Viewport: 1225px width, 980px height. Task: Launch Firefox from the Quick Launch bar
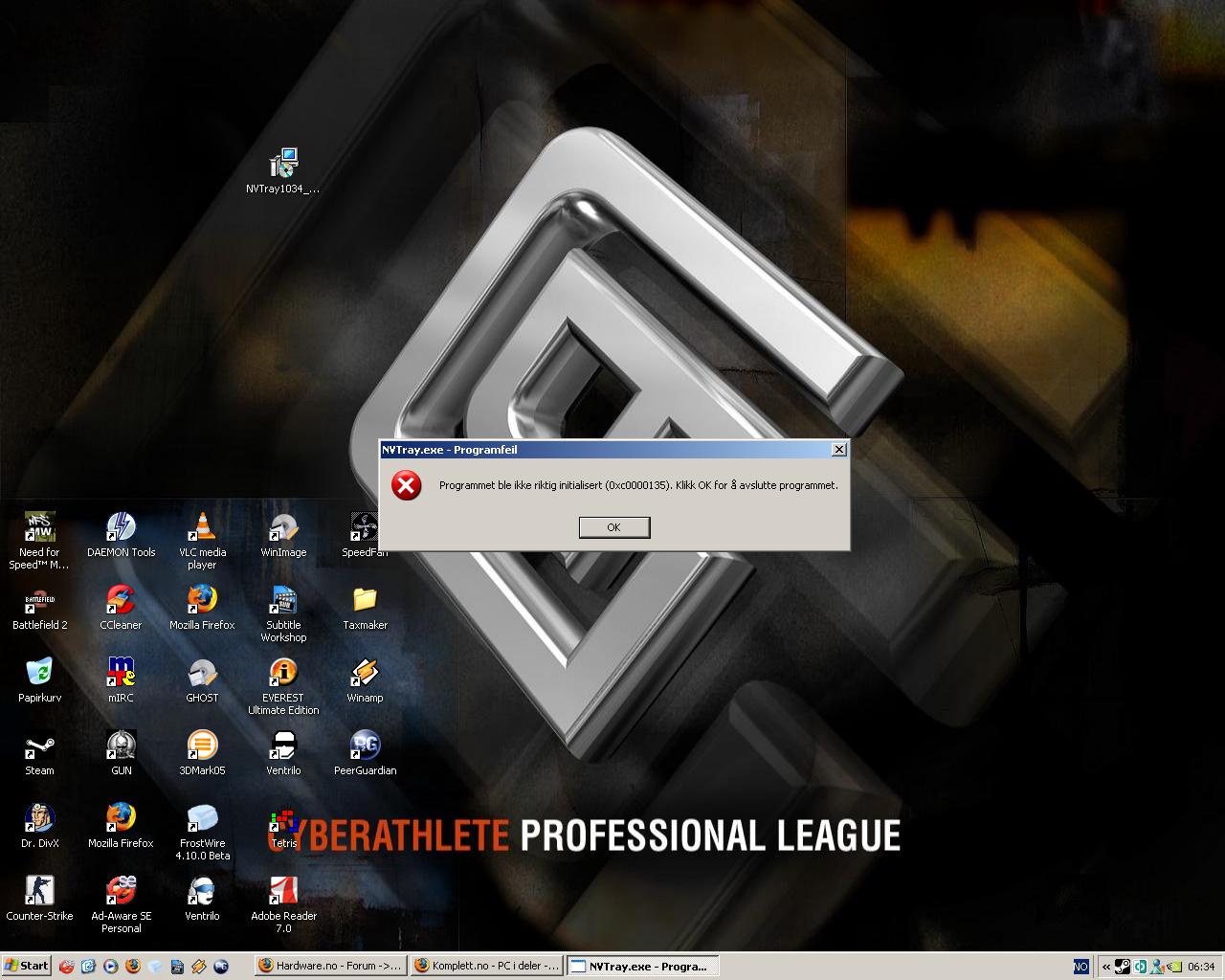[x=132, y=967]
